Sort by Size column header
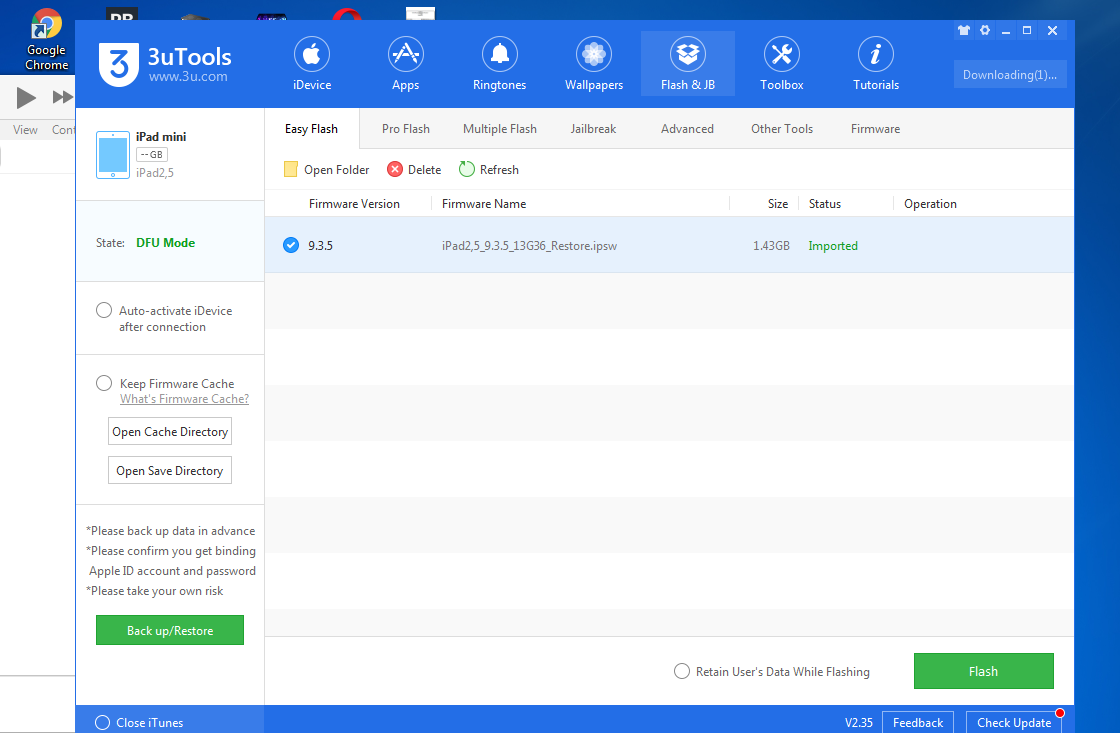This screenshot has width=1120, height=733. [x=778, y=204]
